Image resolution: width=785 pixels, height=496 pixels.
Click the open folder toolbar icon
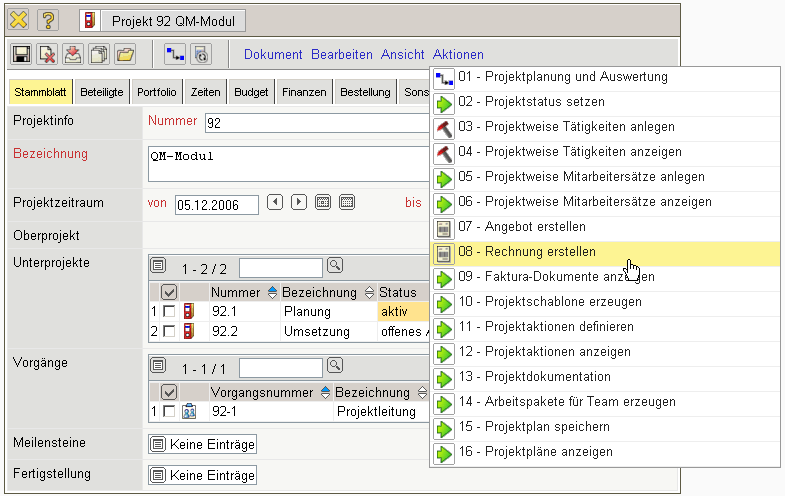point(125,55)
